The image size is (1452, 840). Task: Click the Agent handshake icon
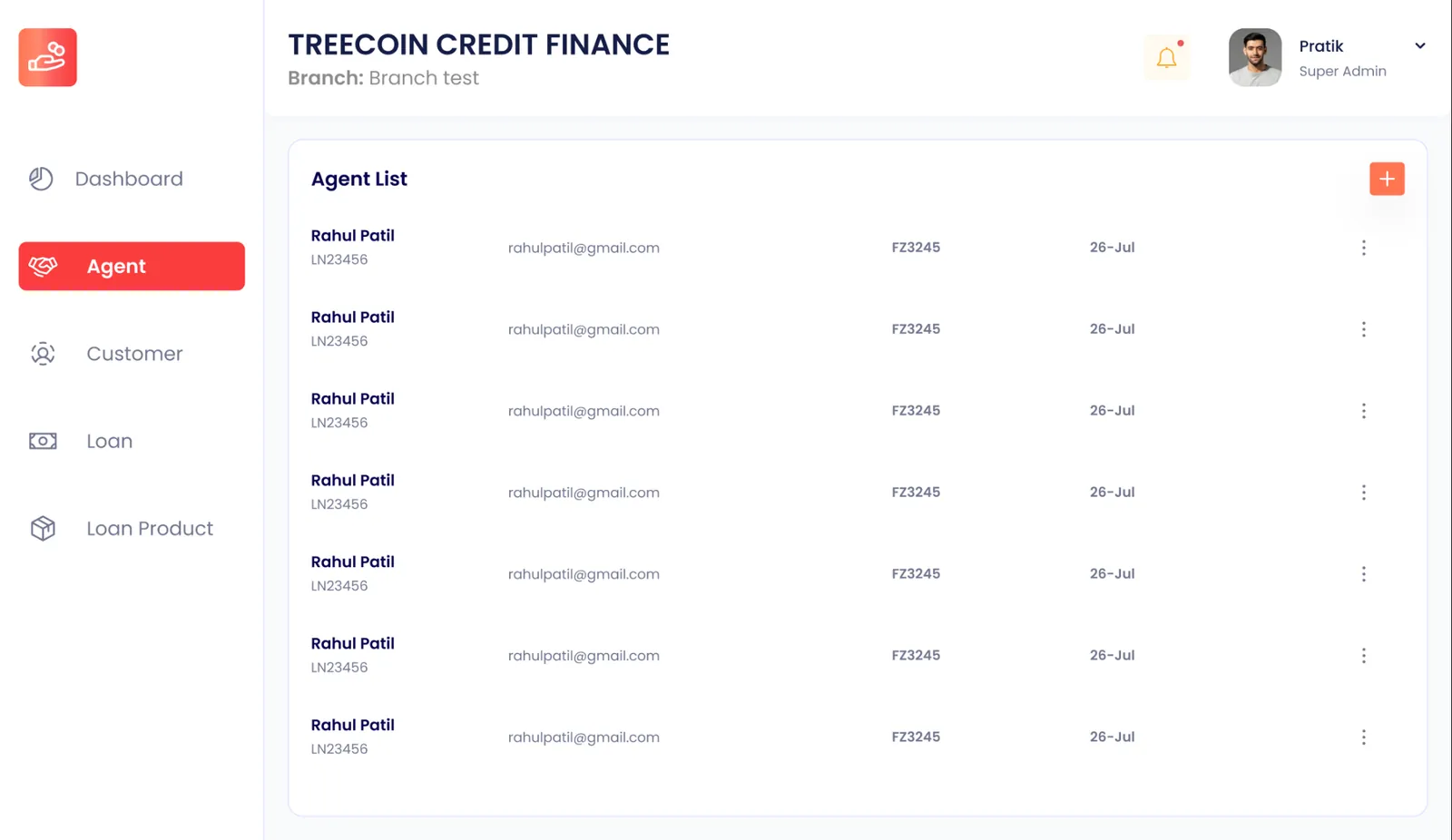pyautogui.click(x=43, y=266)
